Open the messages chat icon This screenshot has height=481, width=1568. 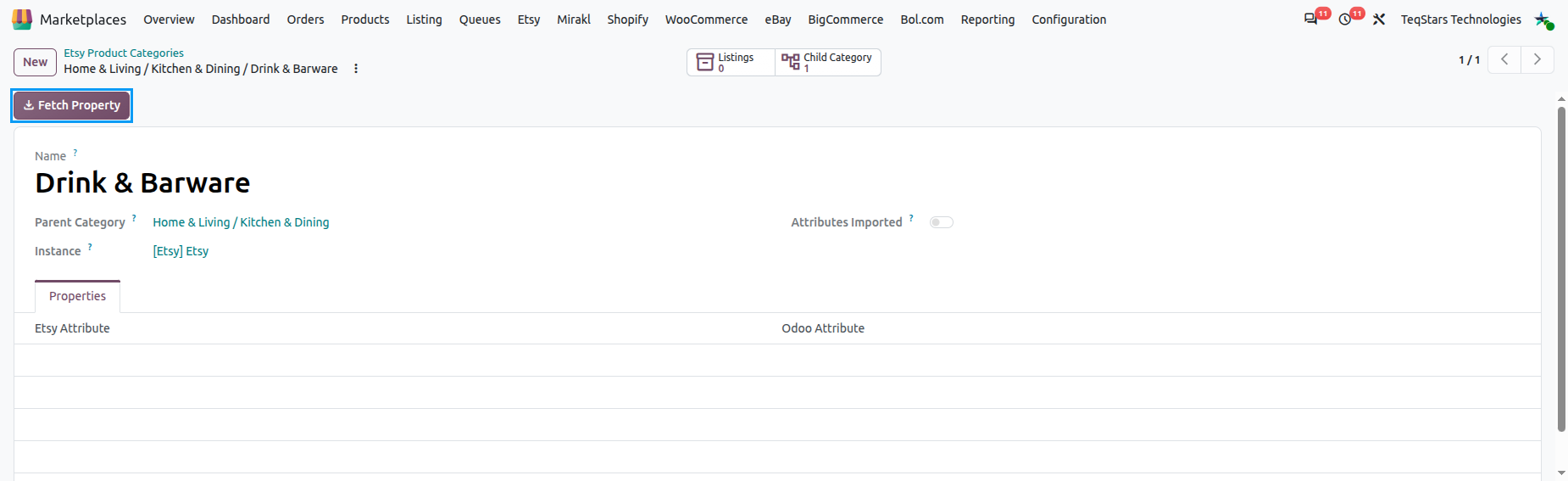click(x=1311, y=19)
